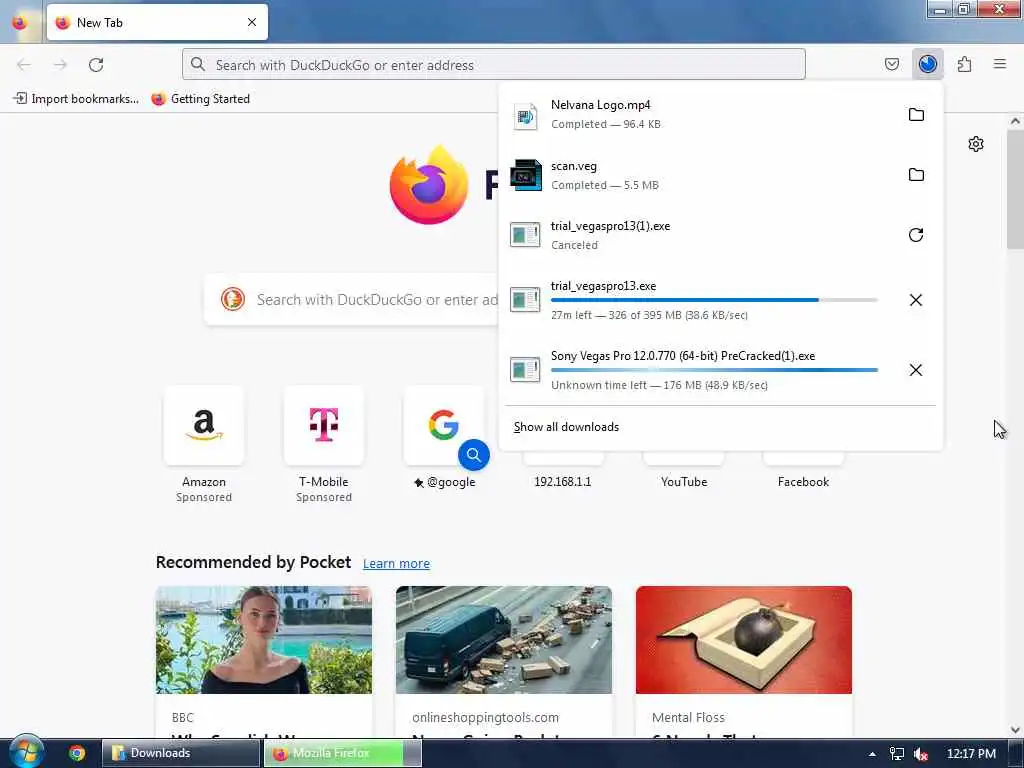This screenshot has height=768, width=1024.
Task: Open the Firefox View icon beside tab
Action: [x=20, y=22]
